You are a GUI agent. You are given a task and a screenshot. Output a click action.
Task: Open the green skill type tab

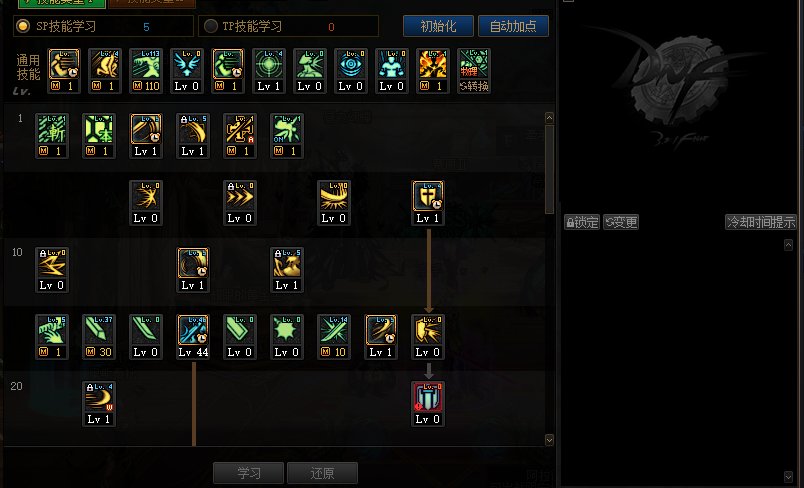(62, 3)
